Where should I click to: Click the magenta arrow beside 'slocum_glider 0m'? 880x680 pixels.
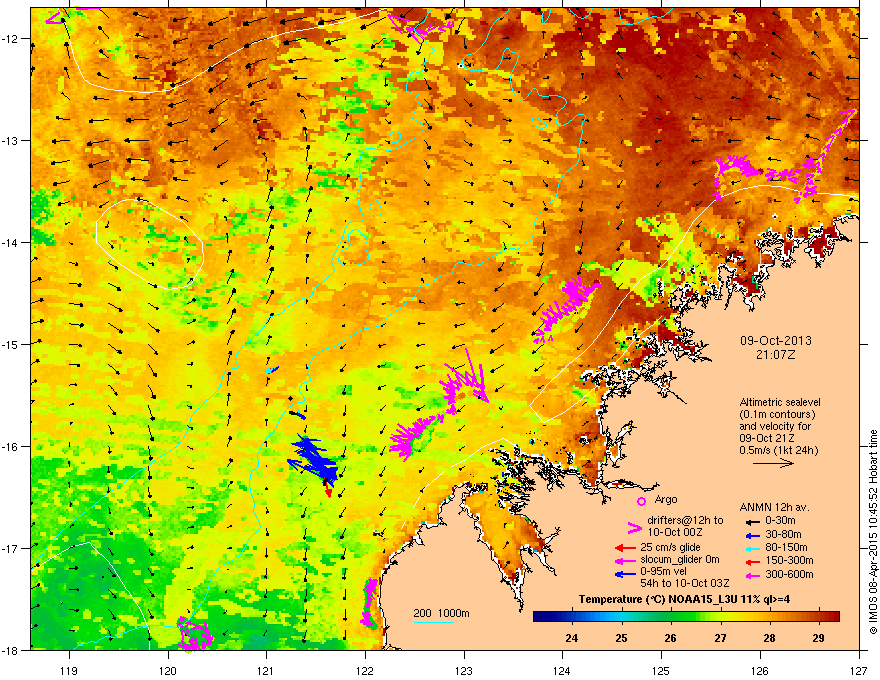click(625, 560)
